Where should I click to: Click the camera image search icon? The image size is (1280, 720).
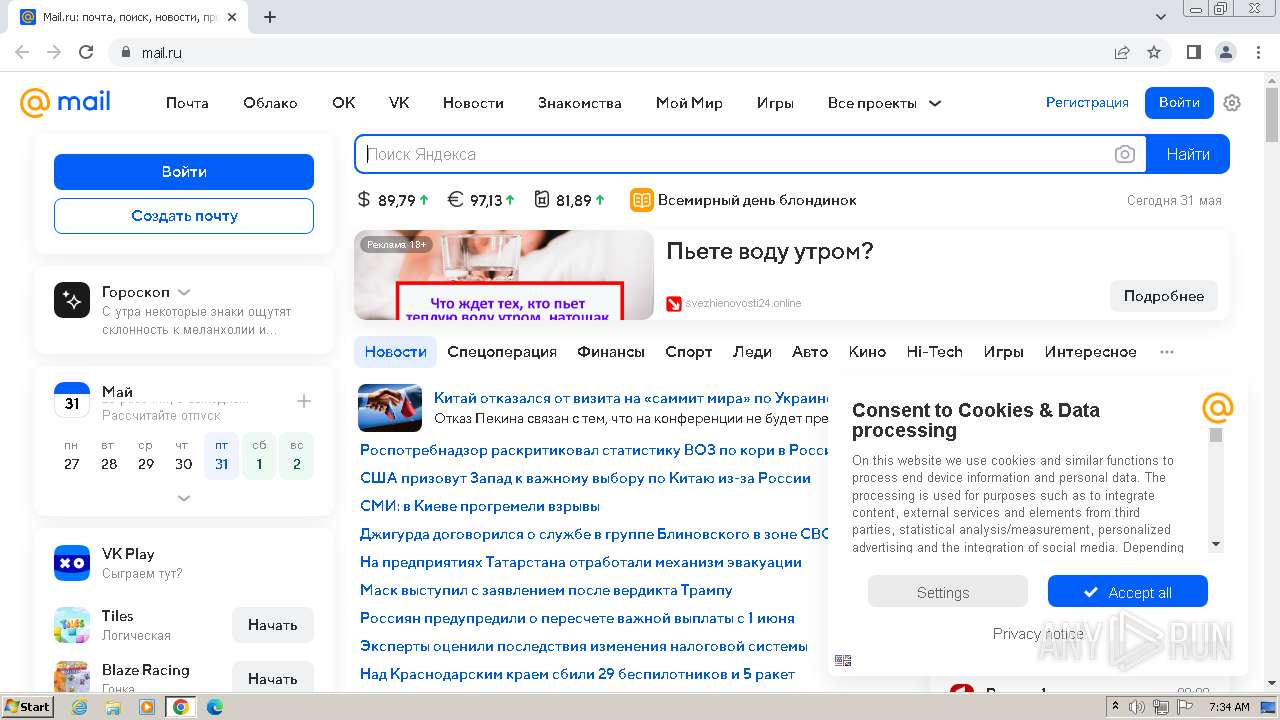coord(1125,154)
